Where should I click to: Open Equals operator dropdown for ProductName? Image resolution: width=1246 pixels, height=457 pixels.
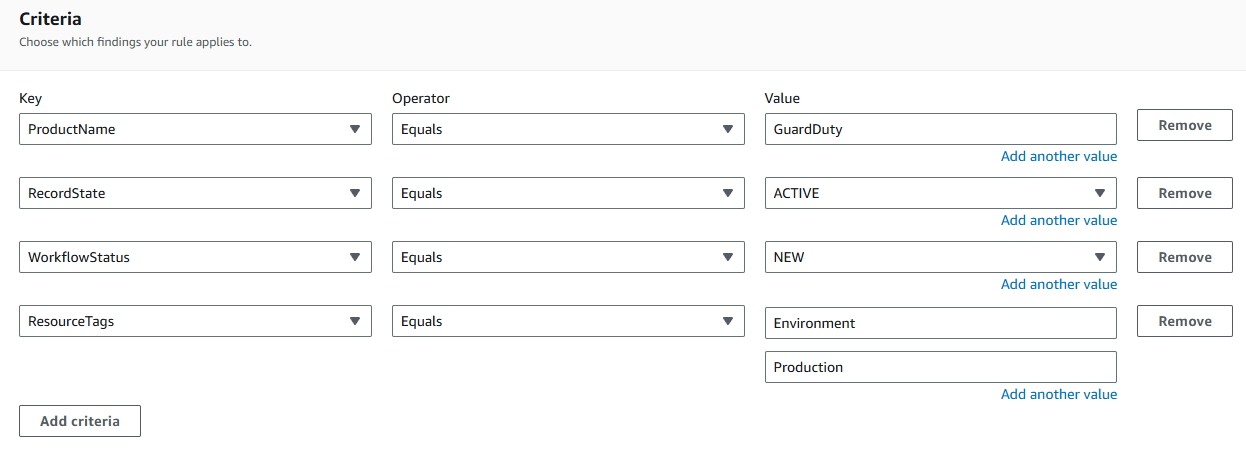567,129
